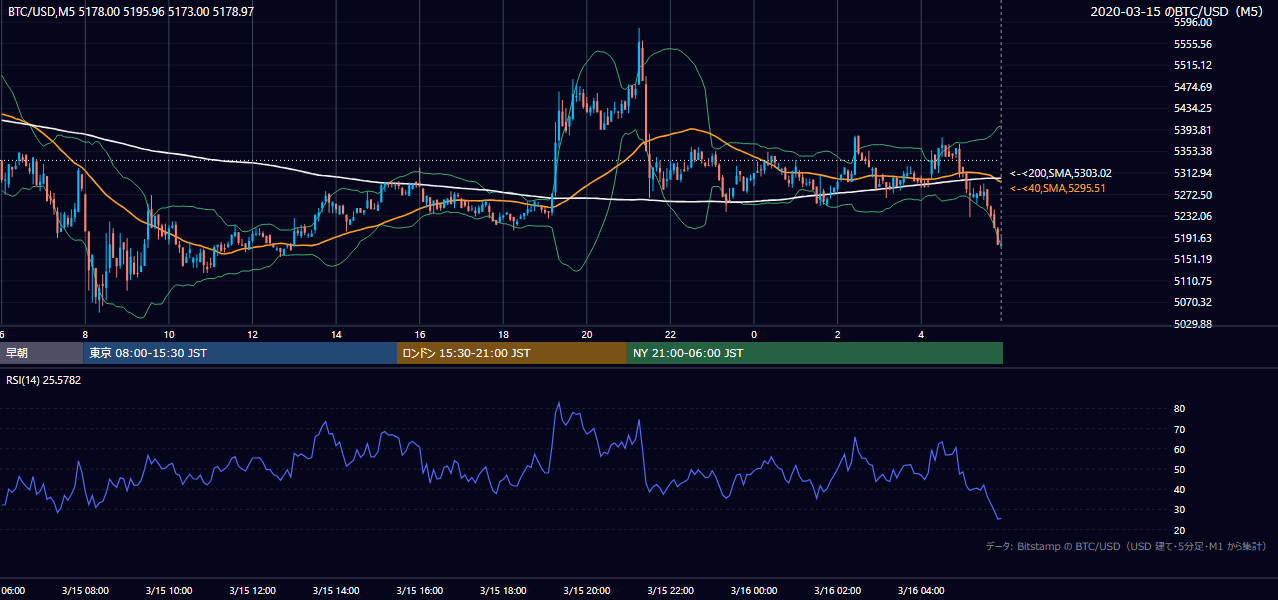
Task: Click the hour tick 20 under price chart
Action: tap(587, 334)
